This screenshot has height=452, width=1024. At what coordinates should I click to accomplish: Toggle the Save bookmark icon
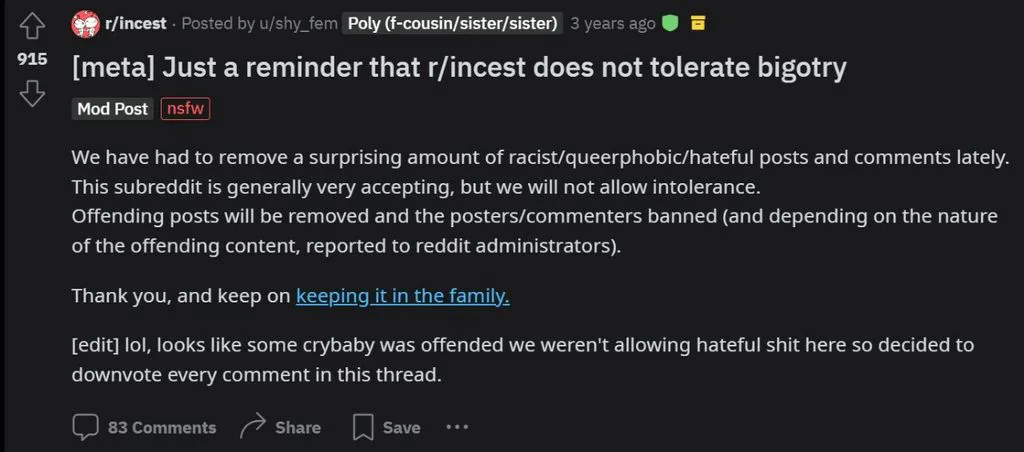pyautogui.click(x=362, y=428)
